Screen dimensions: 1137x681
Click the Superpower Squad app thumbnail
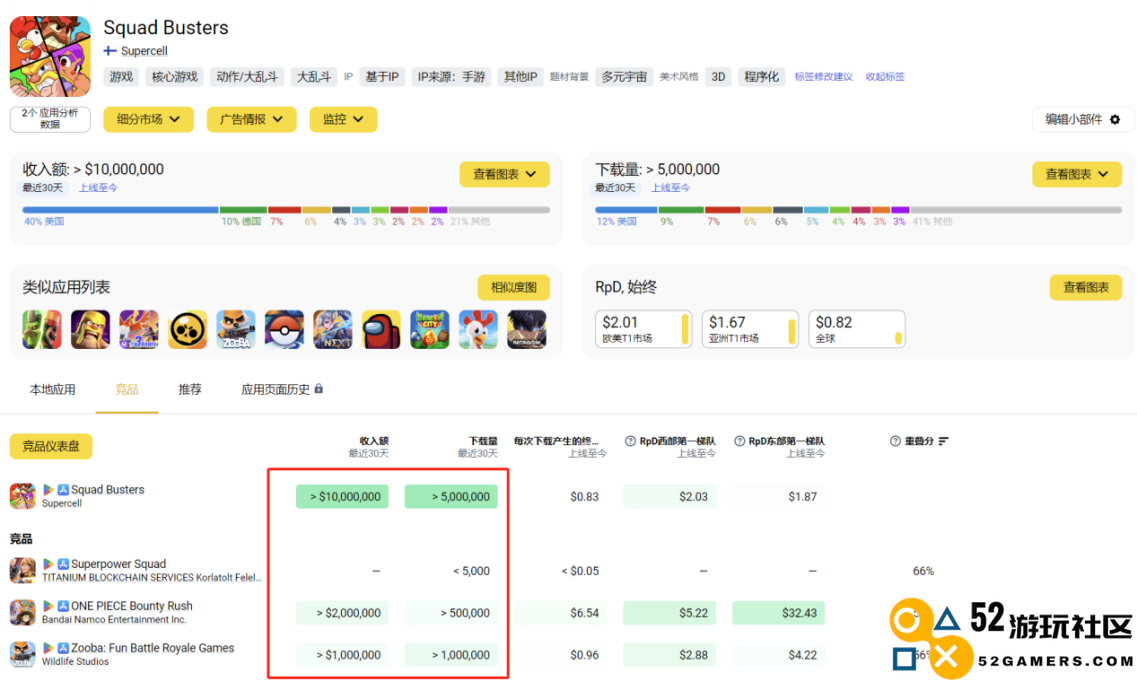coord(22,570)
